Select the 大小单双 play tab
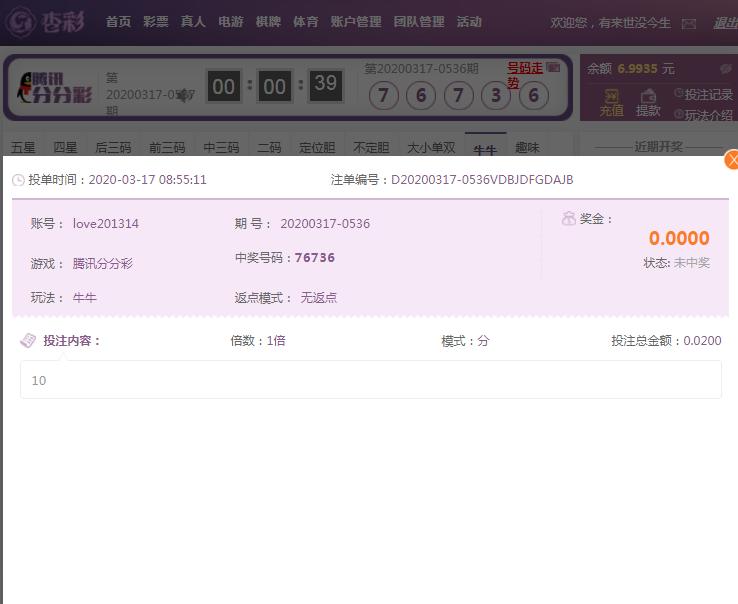Image resolution: width=738 pixels, height=604 pixels. 430,147
